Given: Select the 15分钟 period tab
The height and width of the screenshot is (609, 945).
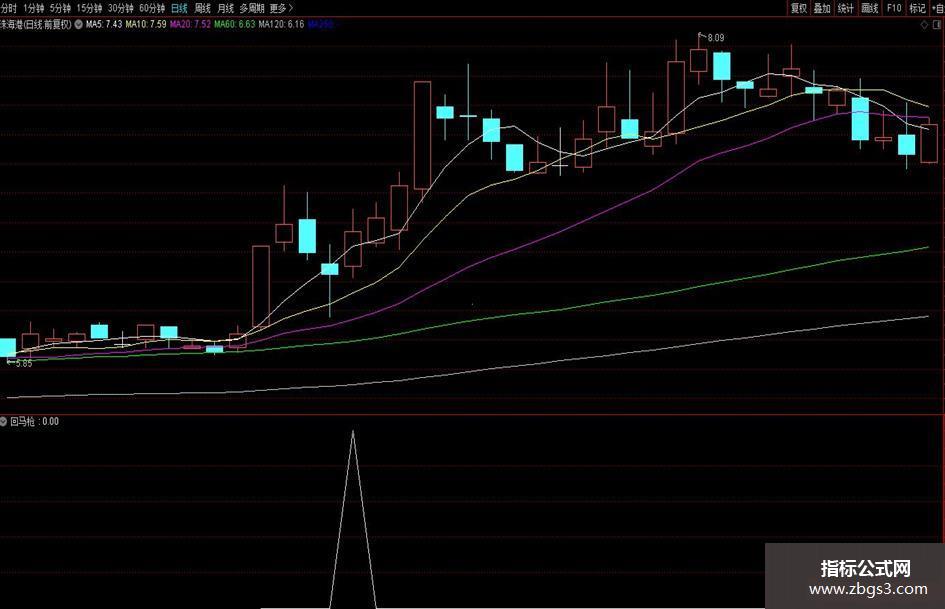Looking at the screenshot, I should coord(89,8).
